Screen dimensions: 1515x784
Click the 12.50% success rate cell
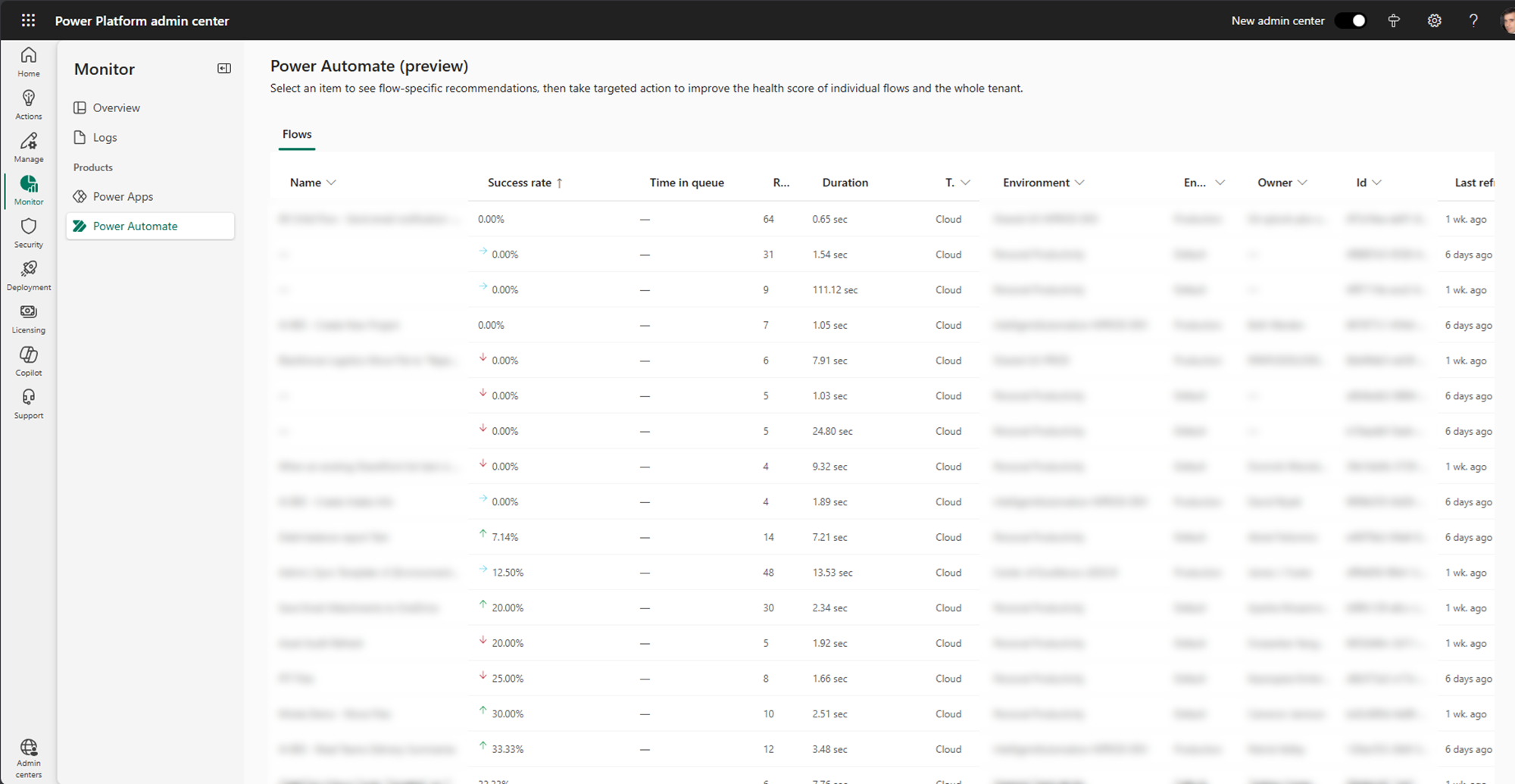[508, 573]
